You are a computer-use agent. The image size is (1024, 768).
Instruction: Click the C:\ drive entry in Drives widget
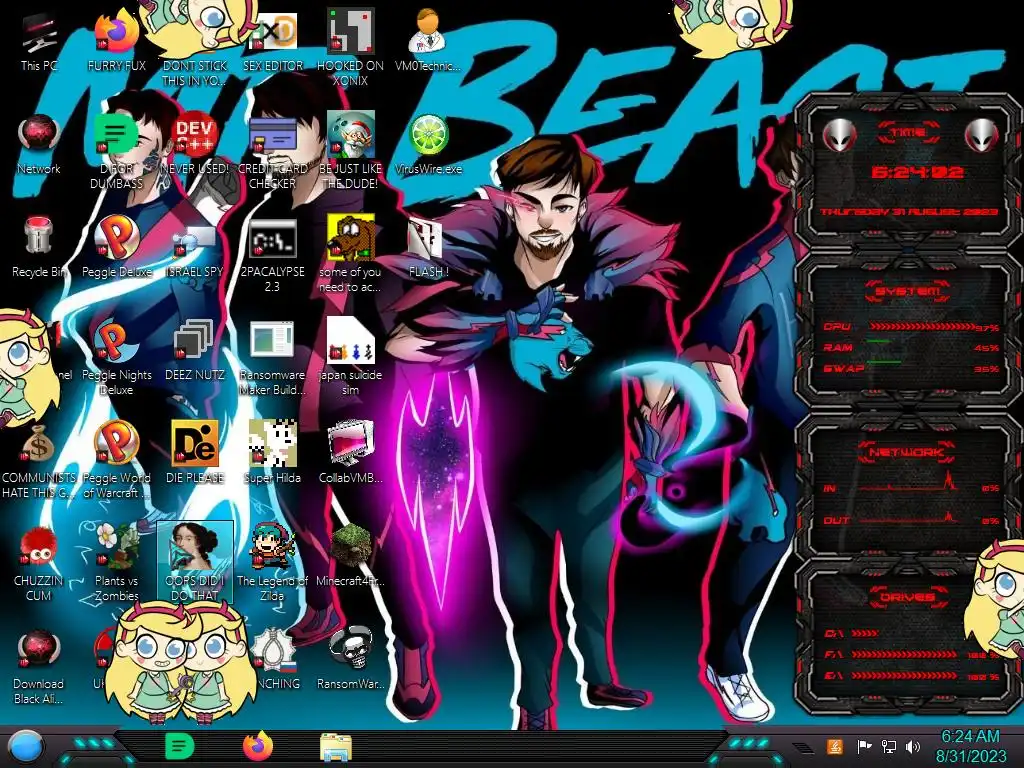pyautogui.click(x=850, y=633)
